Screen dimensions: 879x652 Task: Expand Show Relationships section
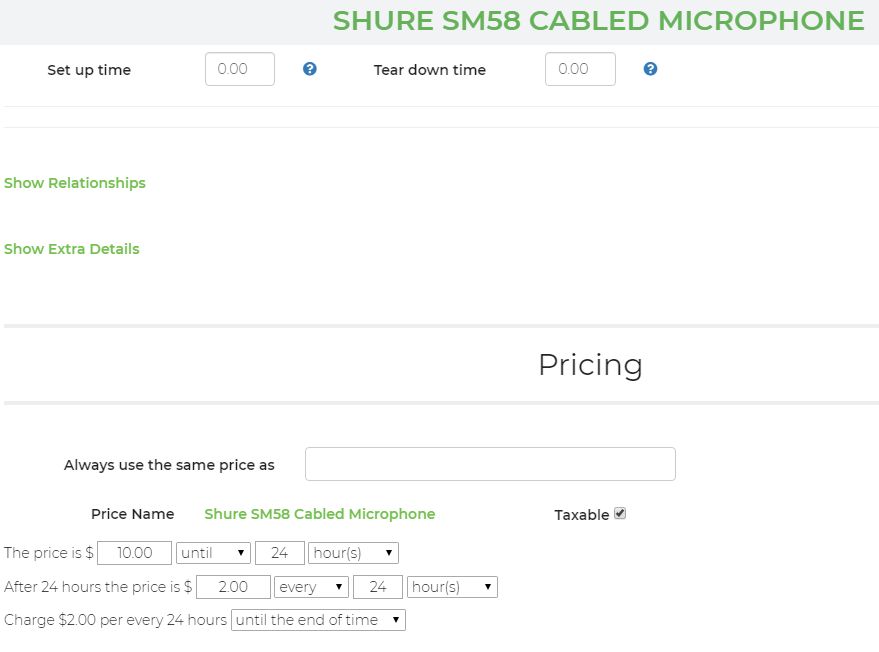click(x=75, y=183)
